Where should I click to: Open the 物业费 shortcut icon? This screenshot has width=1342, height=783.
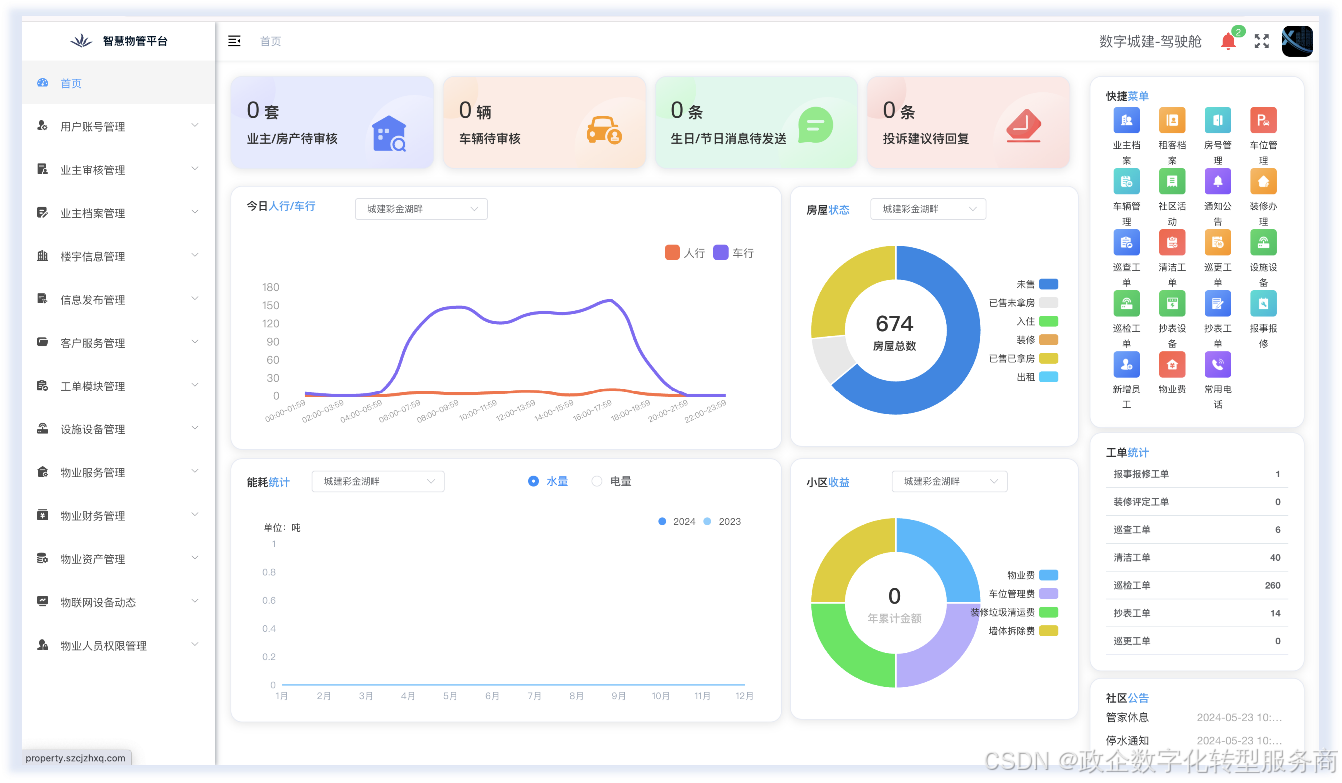pos(1172,364)
